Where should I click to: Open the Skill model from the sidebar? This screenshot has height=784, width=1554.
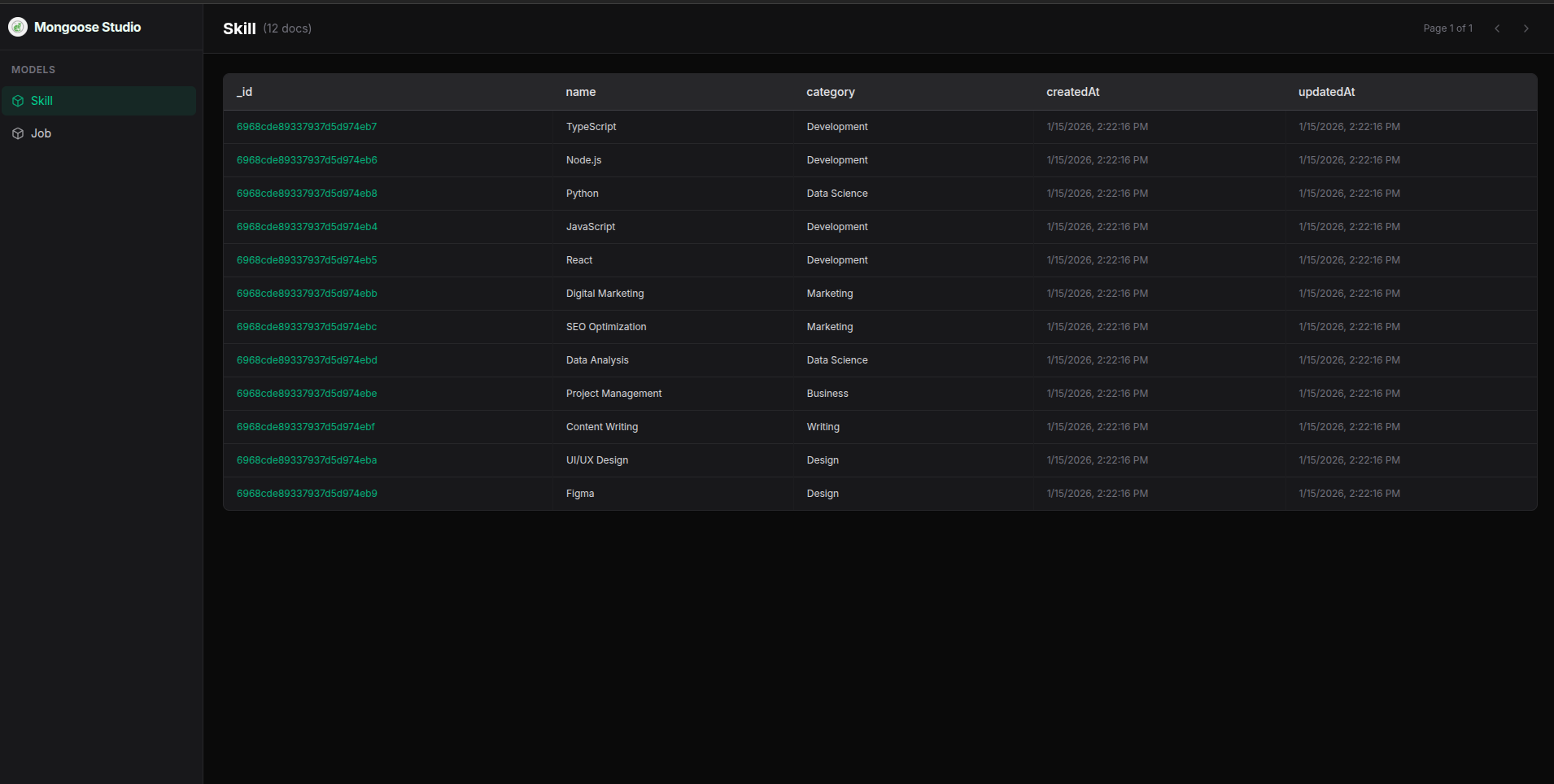coord(41,100)
